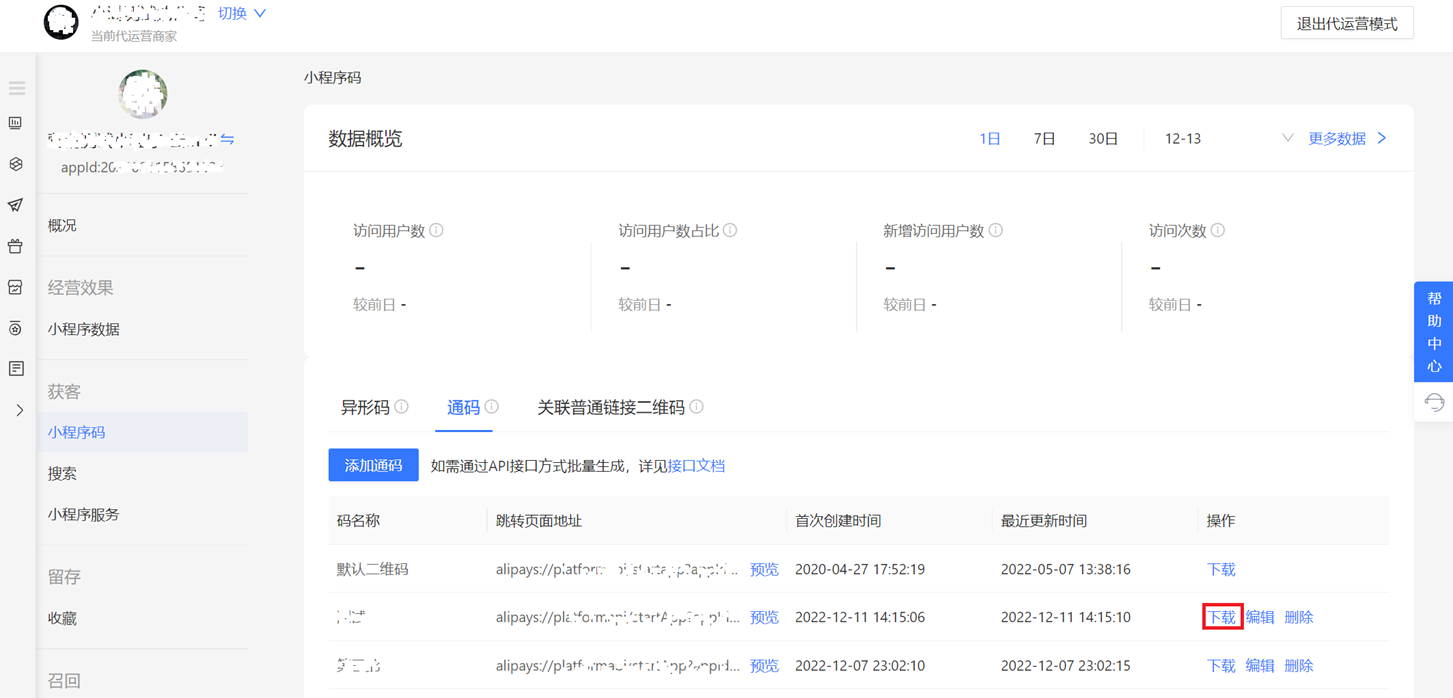Open the chart image icon in left rail

[16, 287]
